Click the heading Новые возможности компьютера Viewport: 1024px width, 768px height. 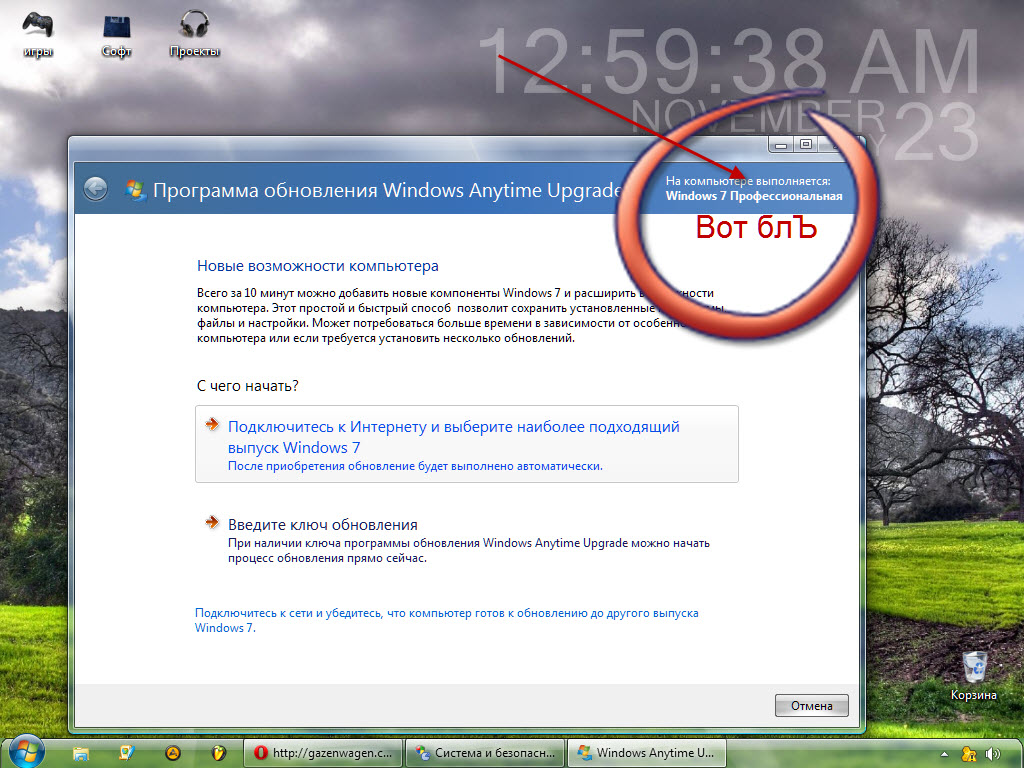[x=317, y=266]
